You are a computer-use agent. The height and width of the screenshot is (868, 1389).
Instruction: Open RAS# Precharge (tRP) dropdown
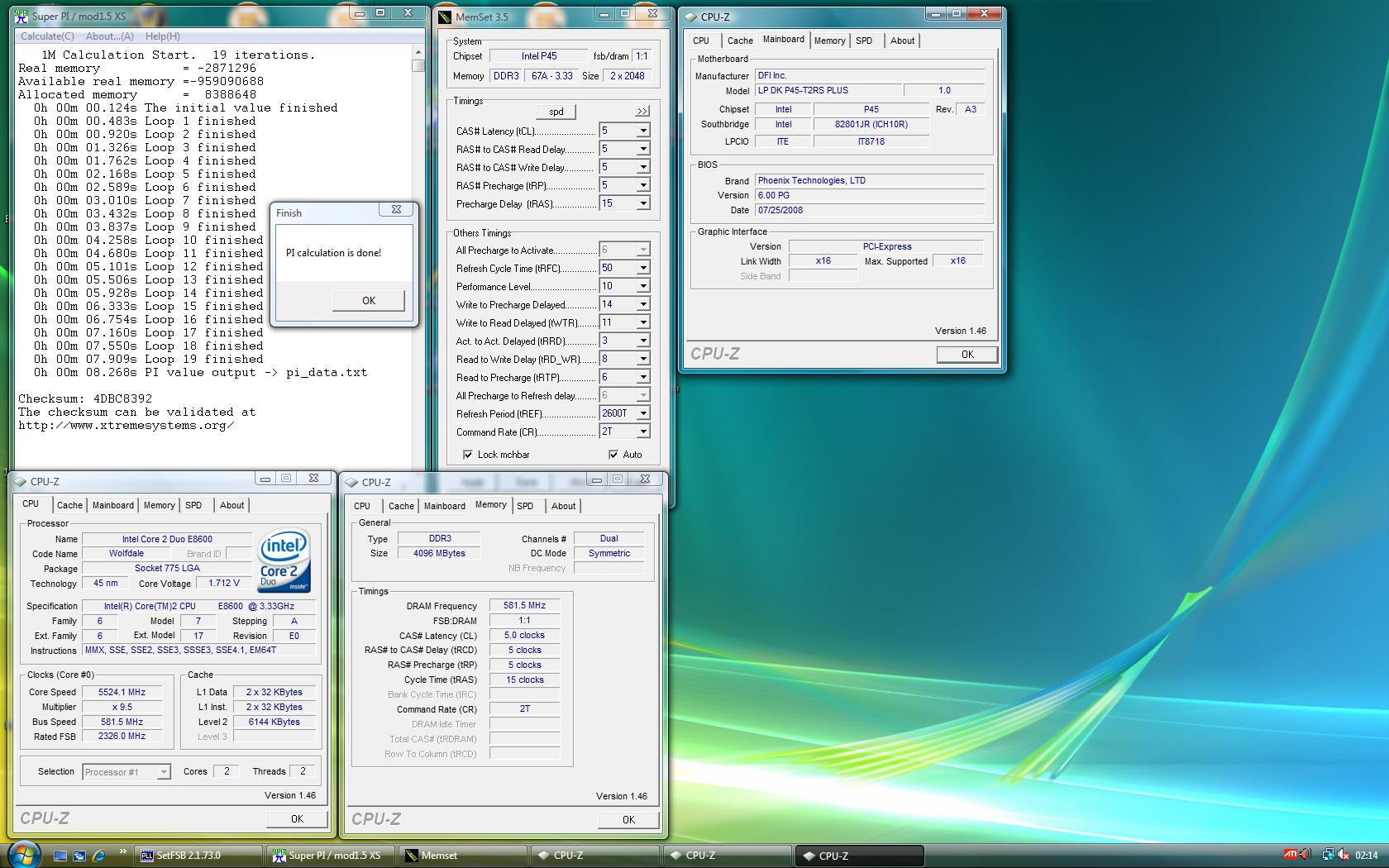643,185
